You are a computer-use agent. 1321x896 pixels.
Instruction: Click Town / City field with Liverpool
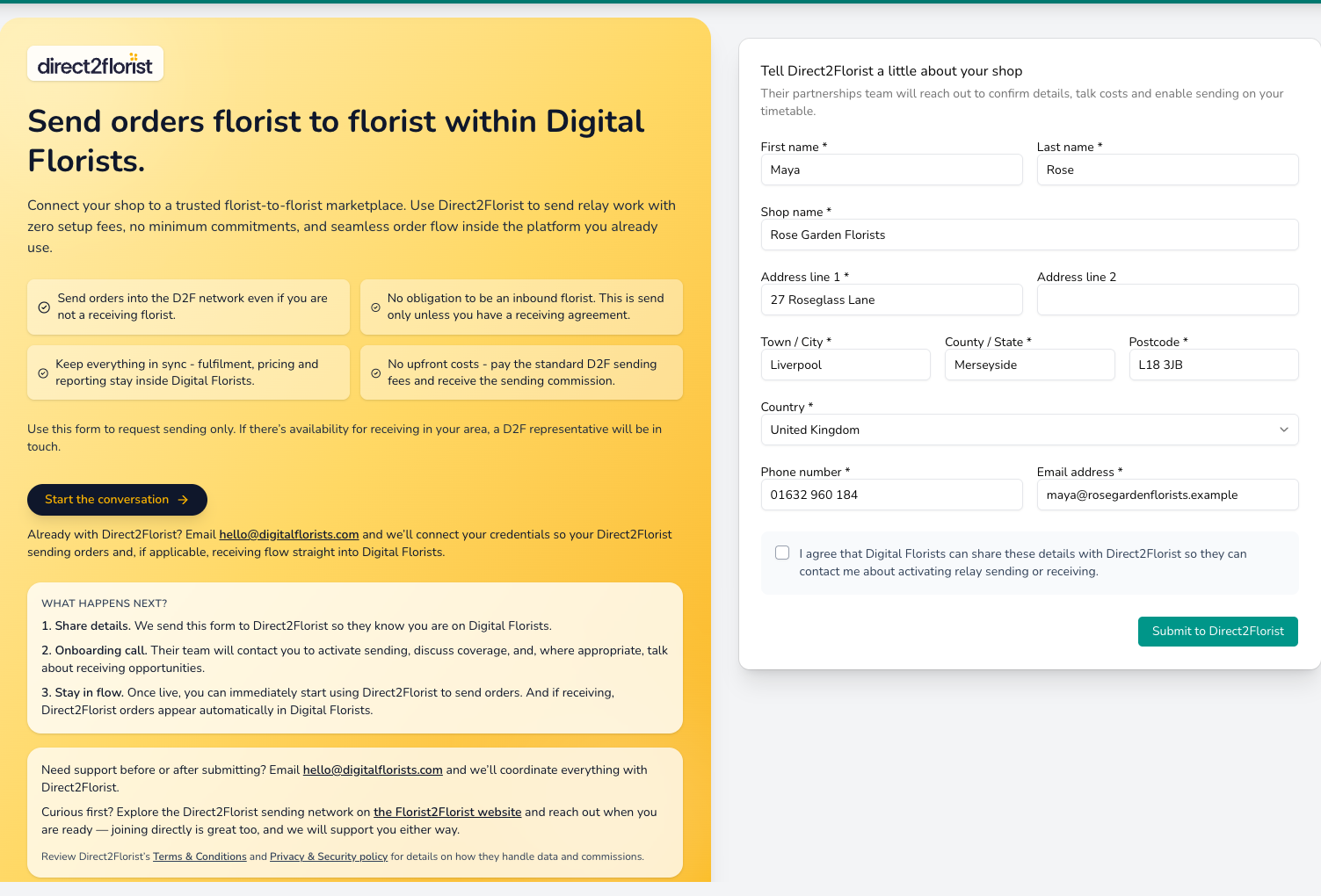[x=846, y=365]
